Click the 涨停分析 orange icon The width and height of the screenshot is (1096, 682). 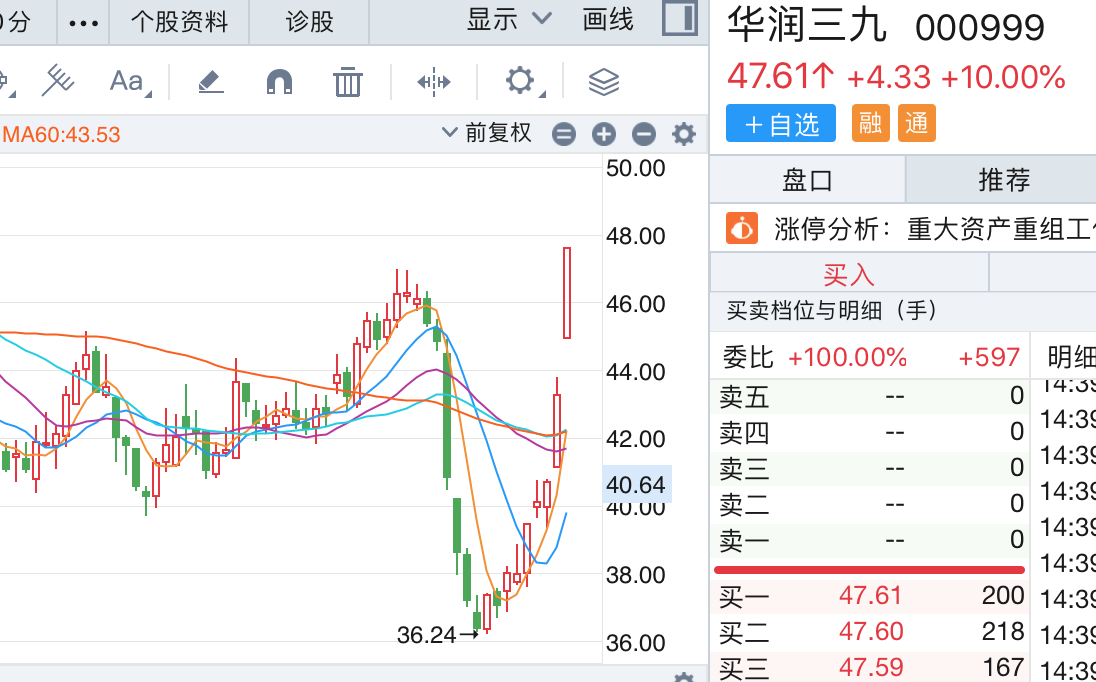[742, 228]
